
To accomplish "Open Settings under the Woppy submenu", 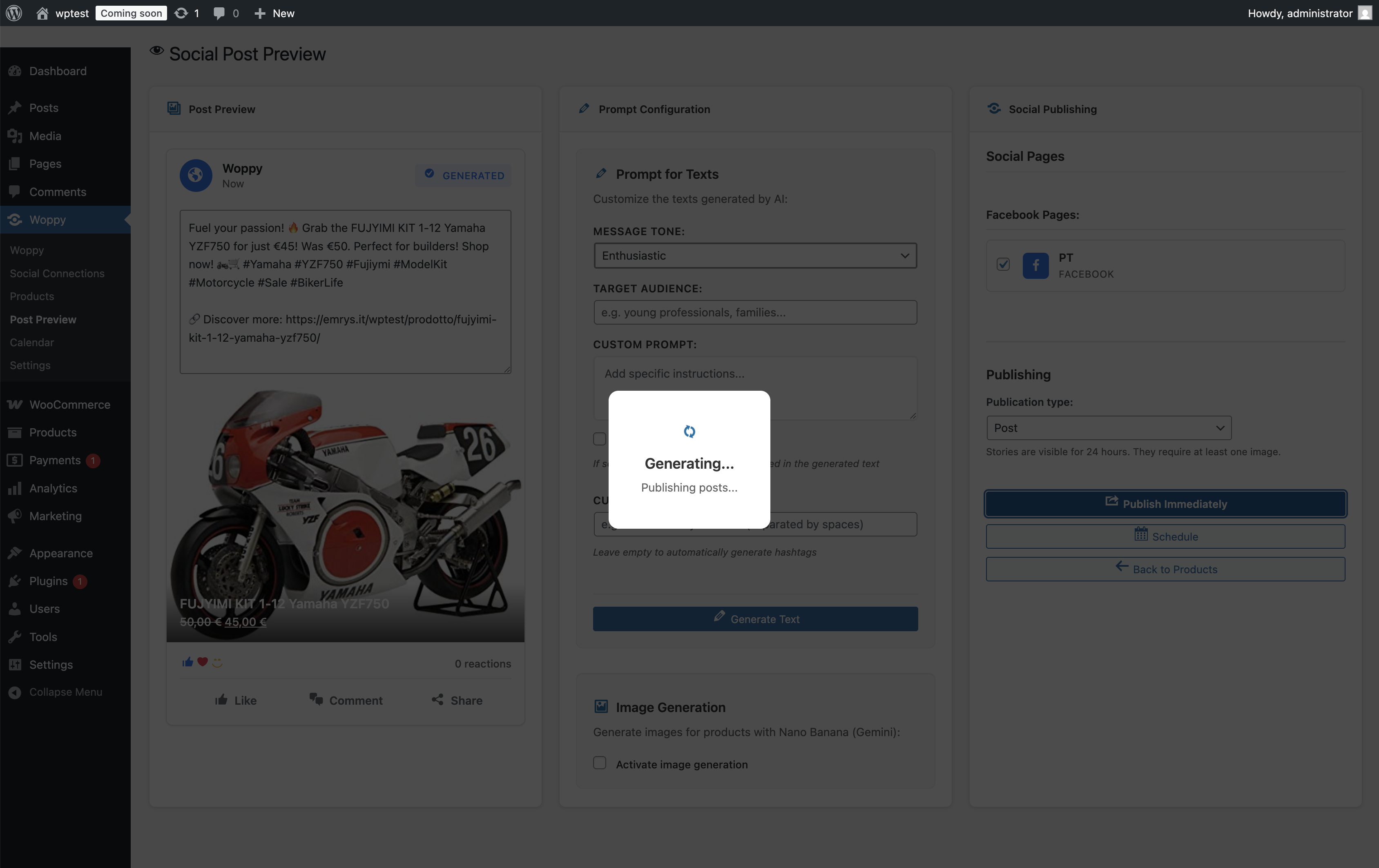I will coord(30,365).
